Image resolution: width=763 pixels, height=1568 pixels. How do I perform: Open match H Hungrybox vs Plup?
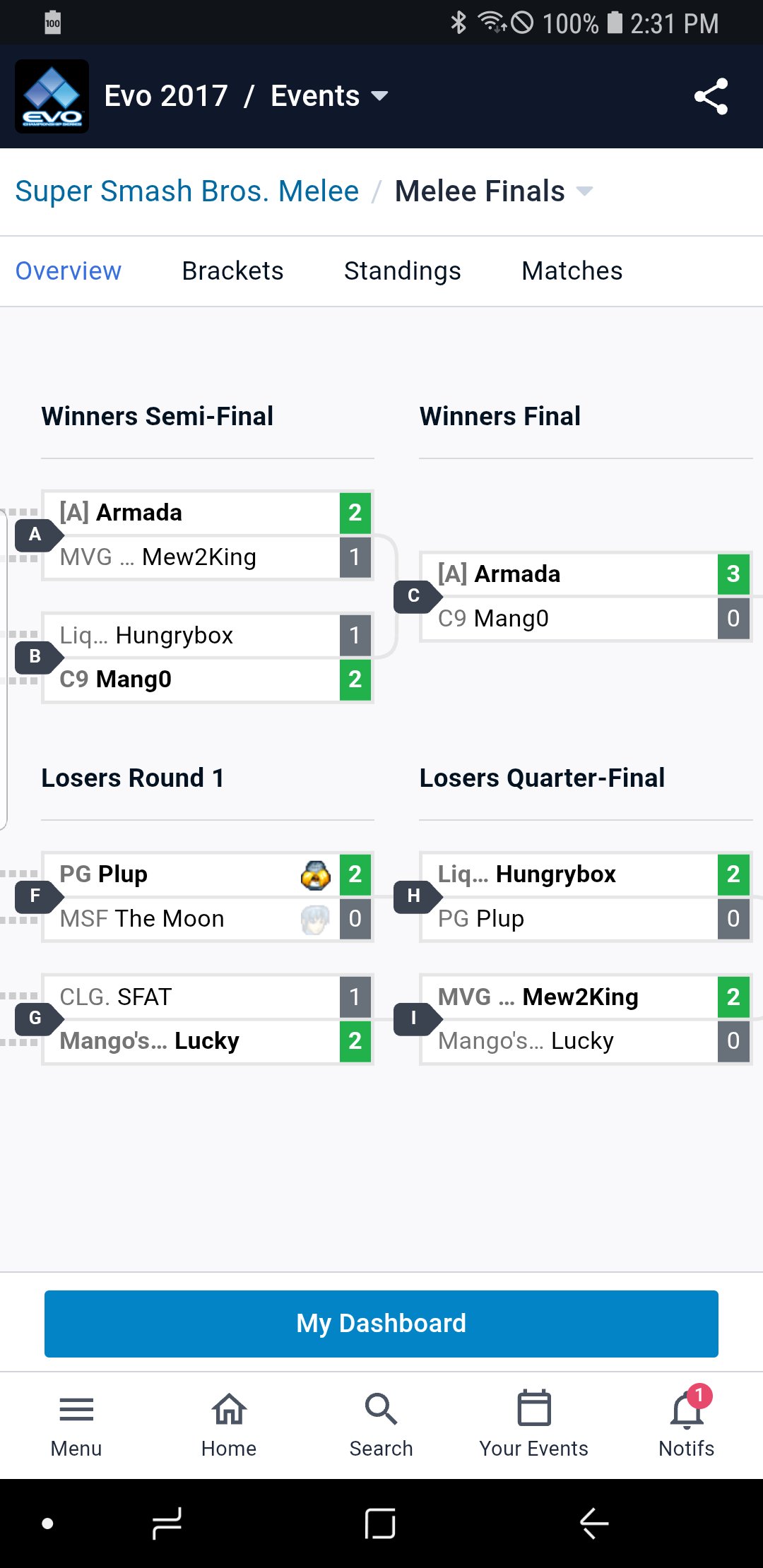tap(586, 896)
